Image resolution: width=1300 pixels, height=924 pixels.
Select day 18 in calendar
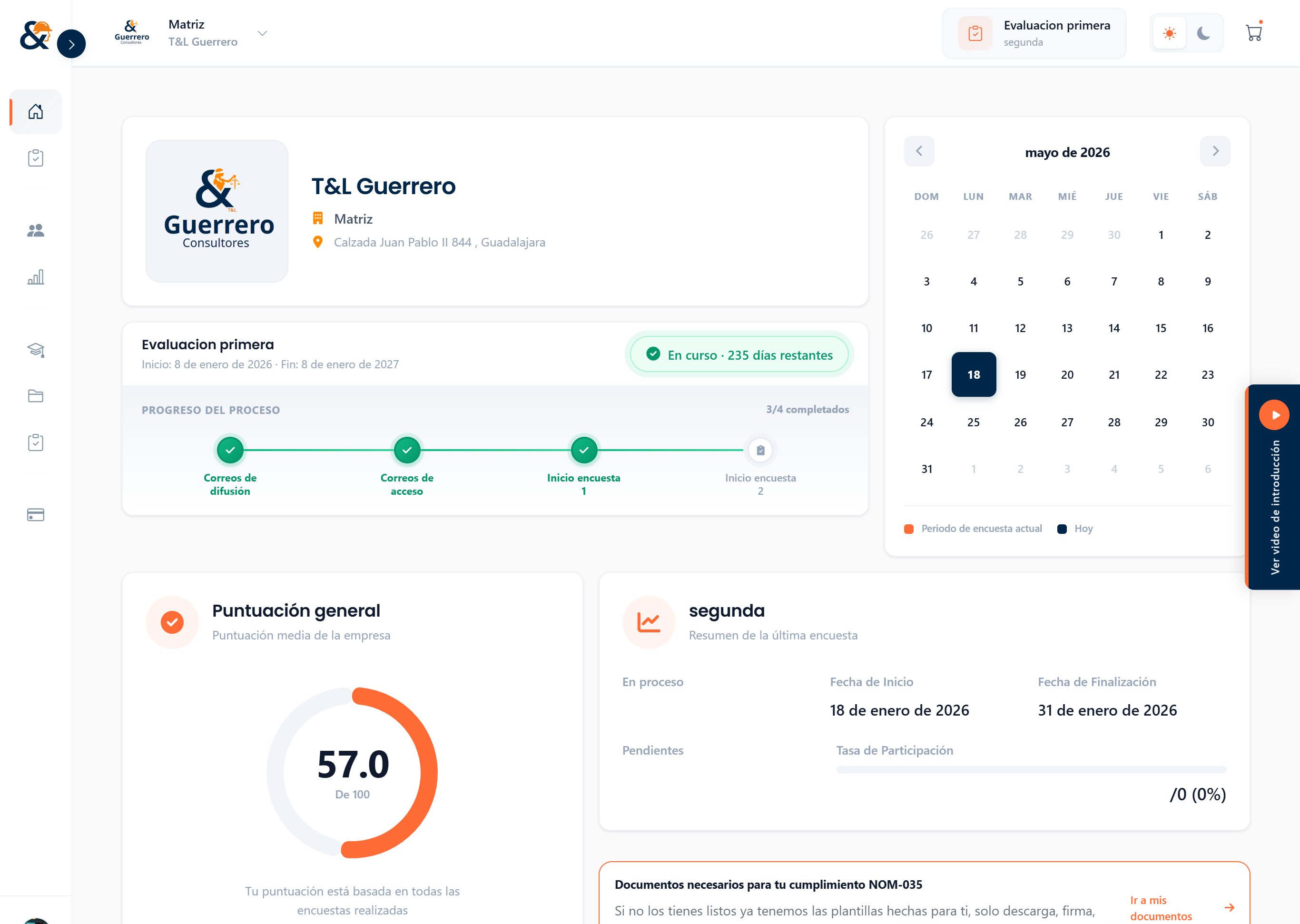tap(974, 374)
